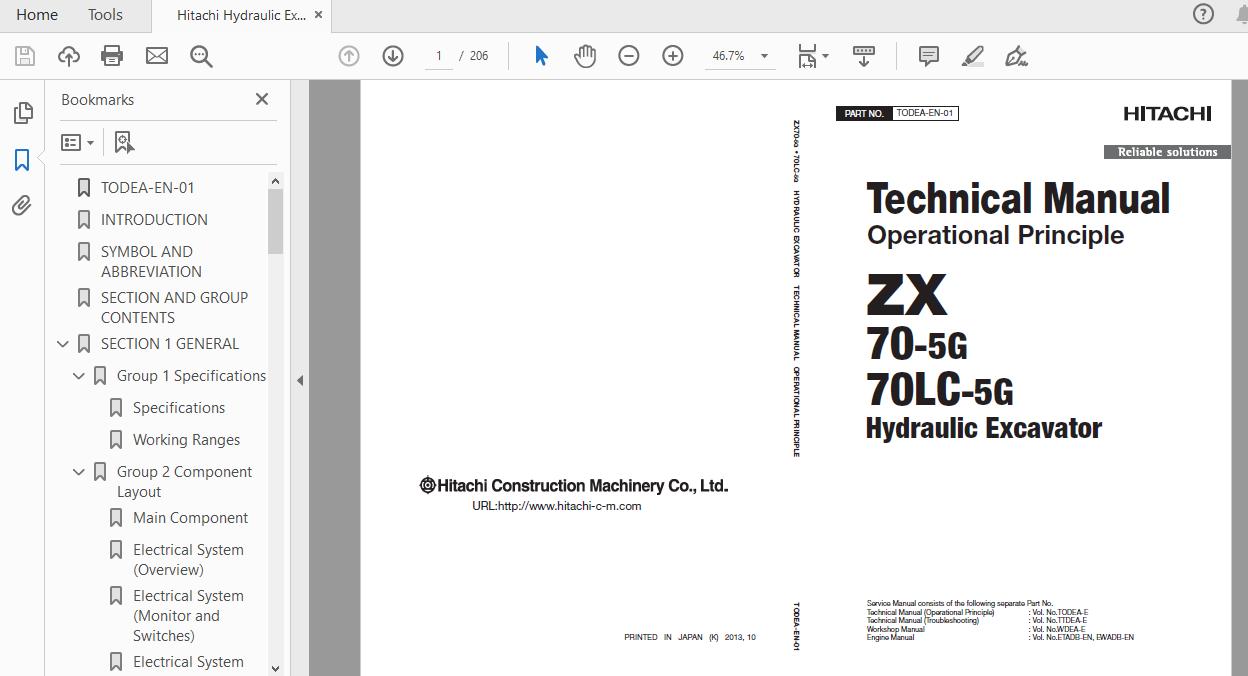Image resolution: width=1248 pixels, height=676 pixels.
Task: Add a new bookmark icon
Action: [124, 143]
